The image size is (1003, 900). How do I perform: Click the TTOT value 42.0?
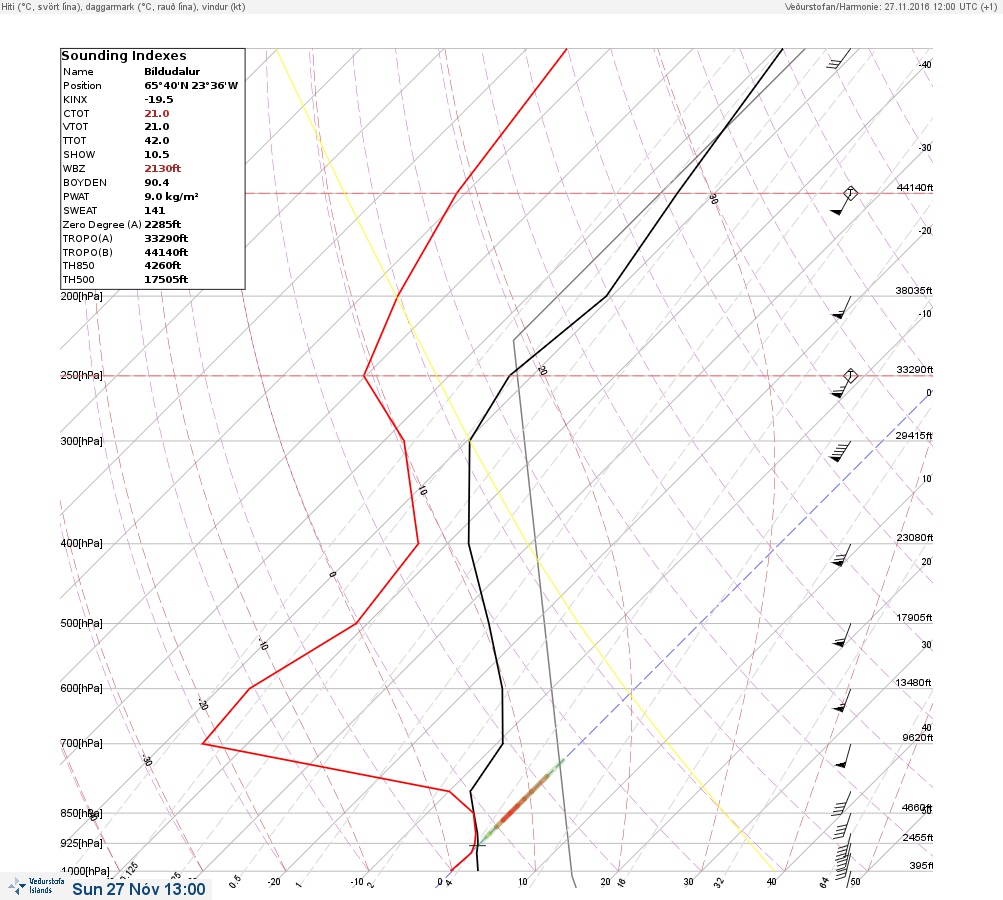[x=157, y=141]
